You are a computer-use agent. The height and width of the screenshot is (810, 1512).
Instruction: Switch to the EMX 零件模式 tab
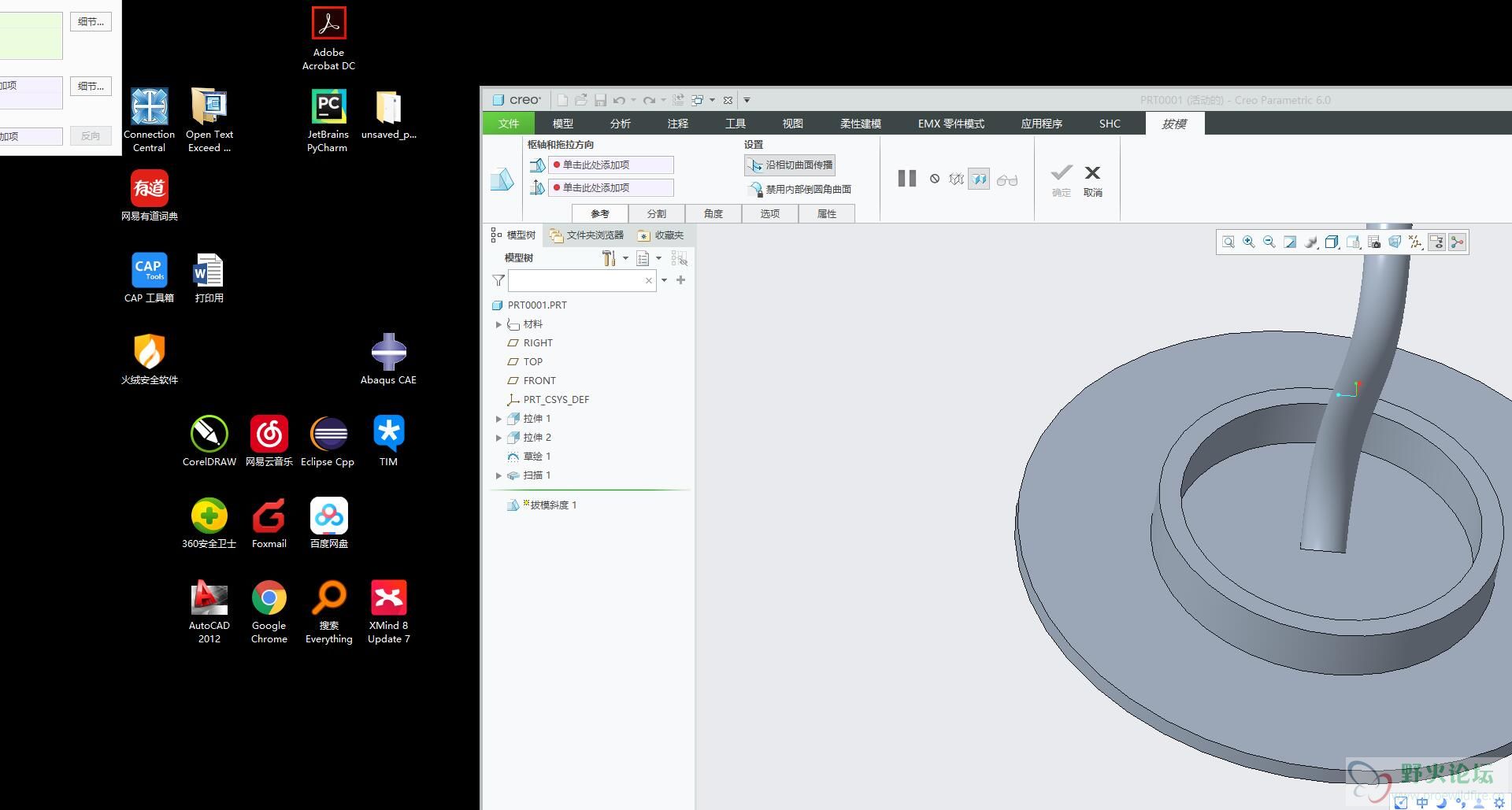(x=951, y=124)
